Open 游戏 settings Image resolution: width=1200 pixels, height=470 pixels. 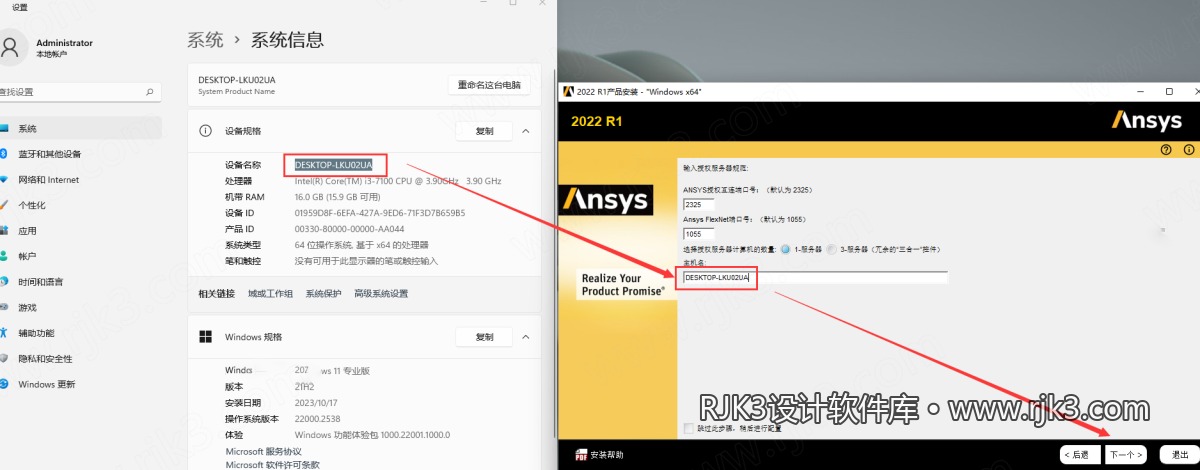pos(80,307)
